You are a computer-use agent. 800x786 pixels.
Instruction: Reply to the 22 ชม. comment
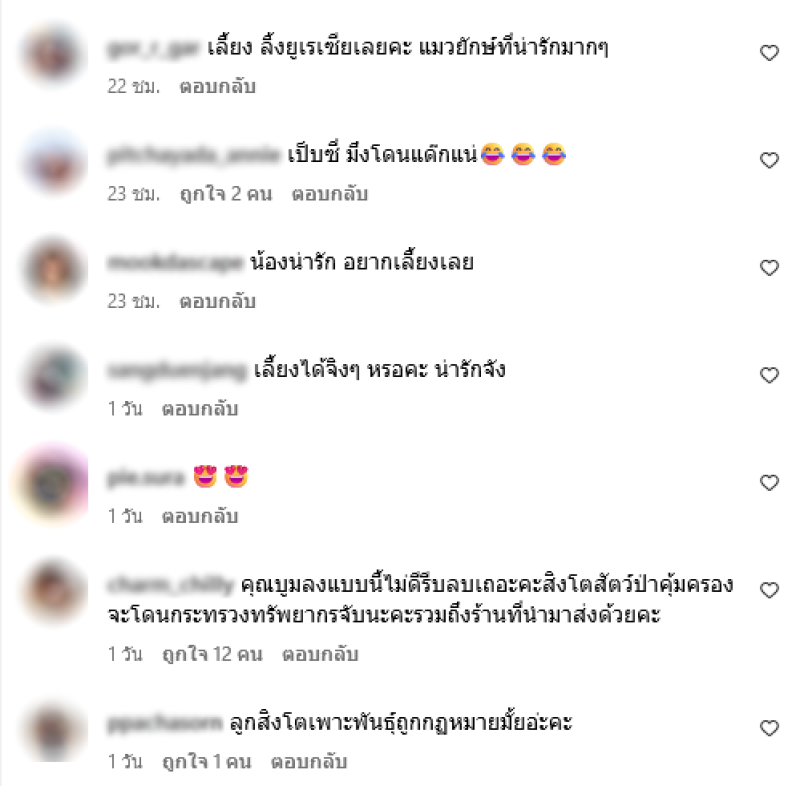coord(217,87)
